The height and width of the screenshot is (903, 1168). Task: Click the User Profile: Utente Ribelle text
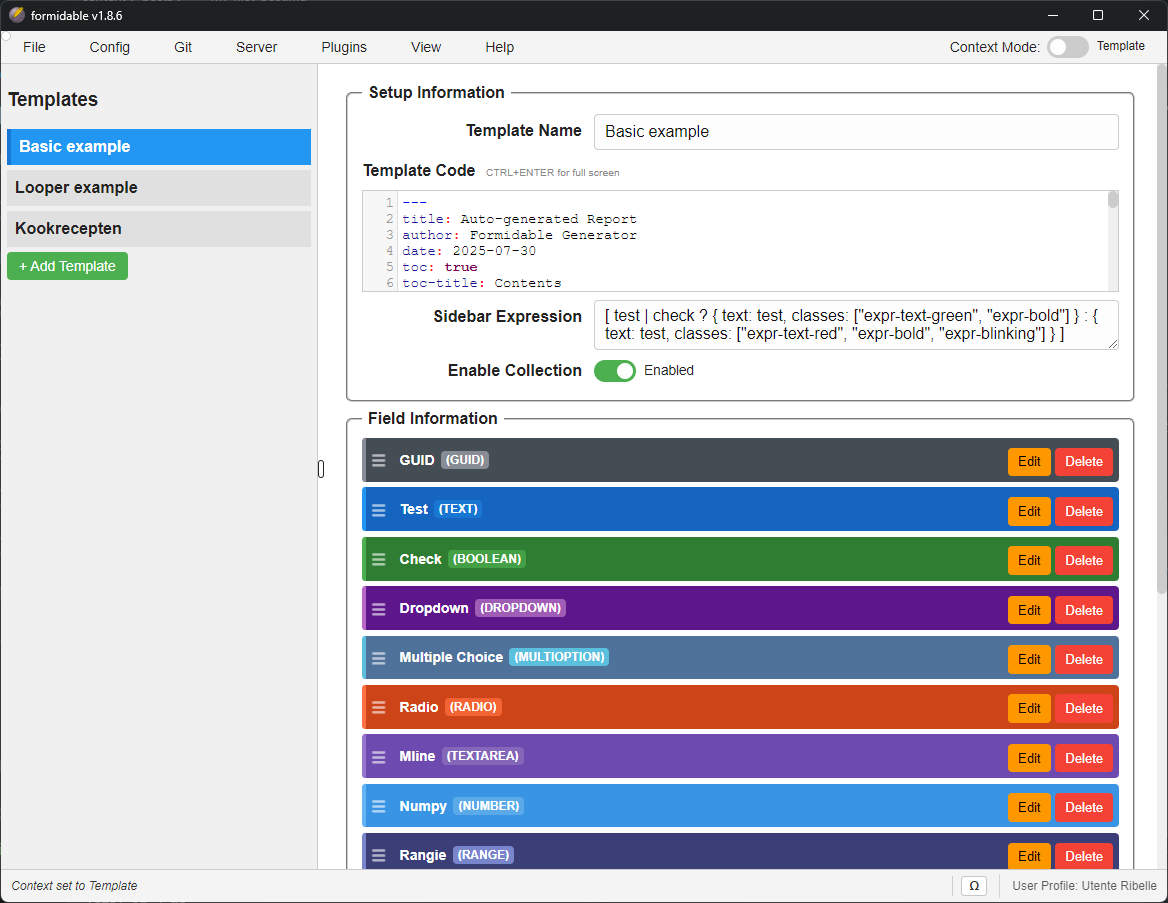pos(1084,886)
